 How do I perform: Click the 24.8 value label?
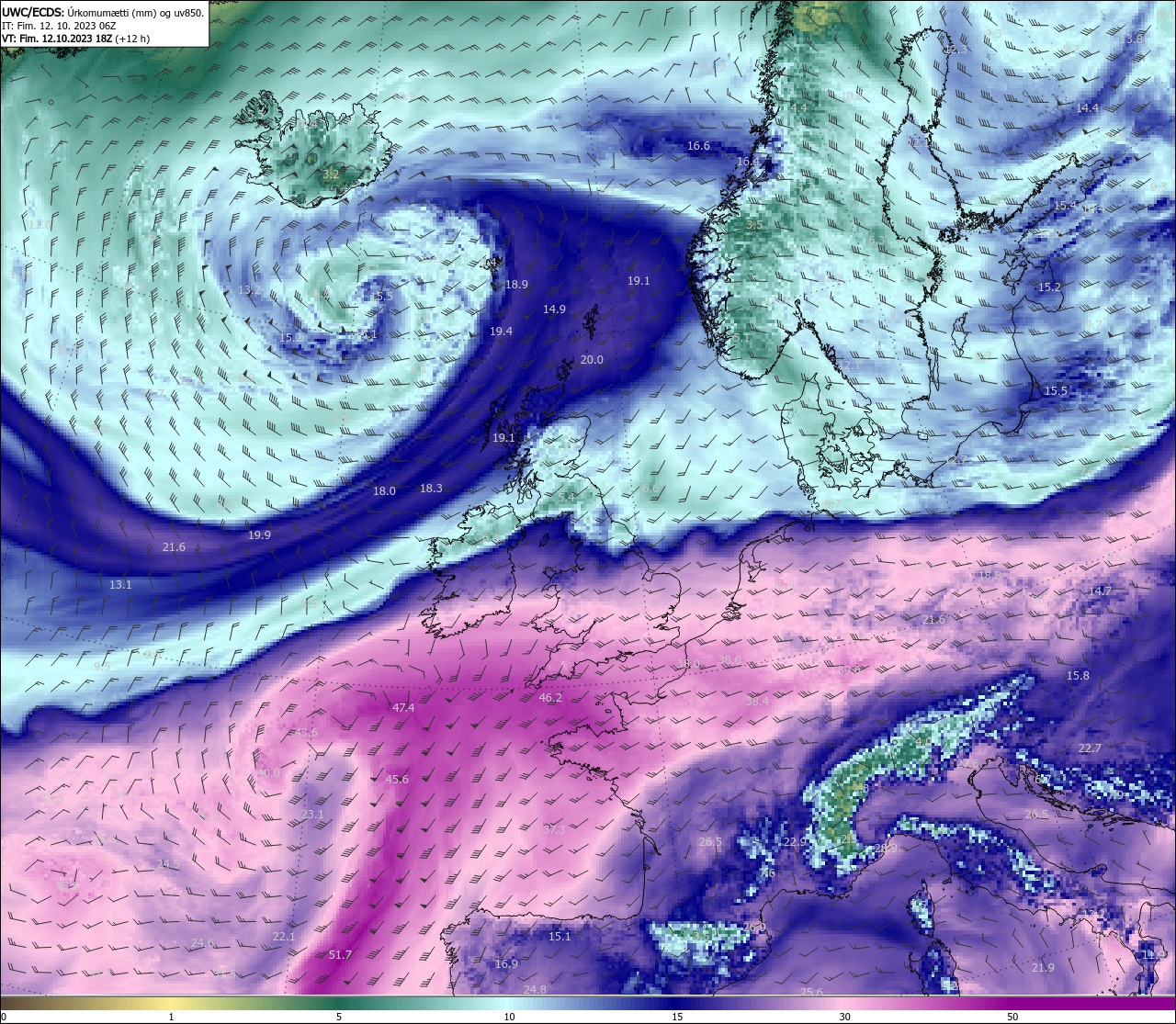click(x=535, y=989)
